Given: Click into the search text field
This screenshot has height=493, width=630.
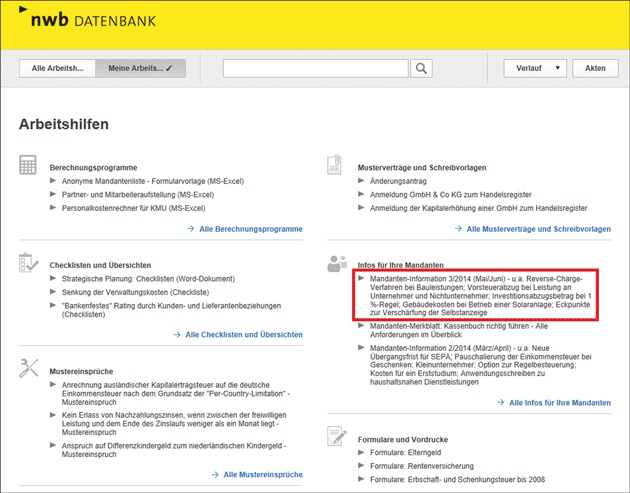Looking at the screenshot, I should point(315,69).
